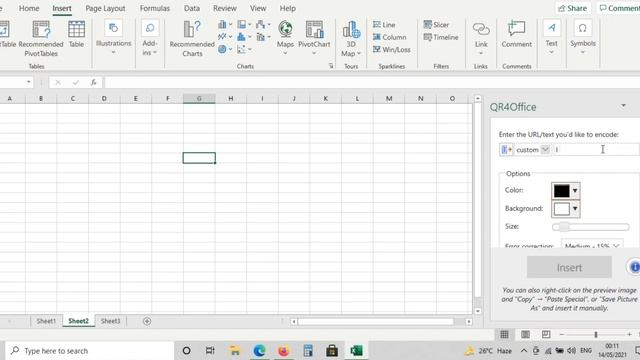Open the Formulas tab
Image resolution: width=640 pixels, height=360 pixels.
155,8
